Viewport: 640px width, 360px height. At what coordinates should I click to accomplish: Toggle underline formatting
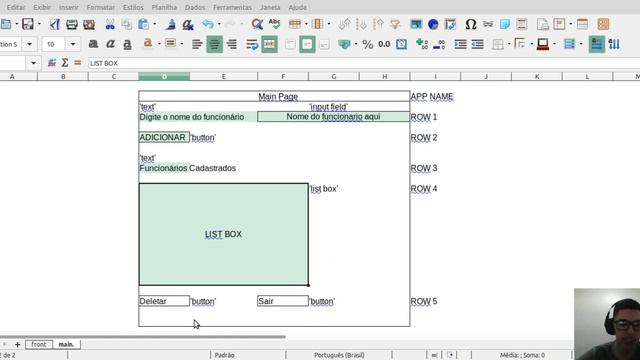(127, 44)
